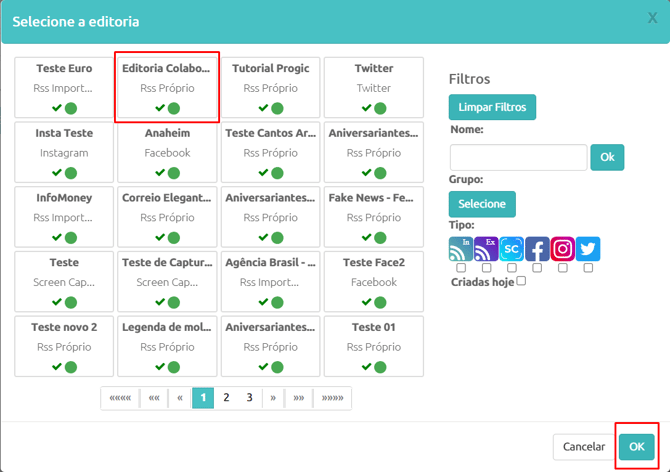Select the RSS Import type icon

click(x=461, y=249)
